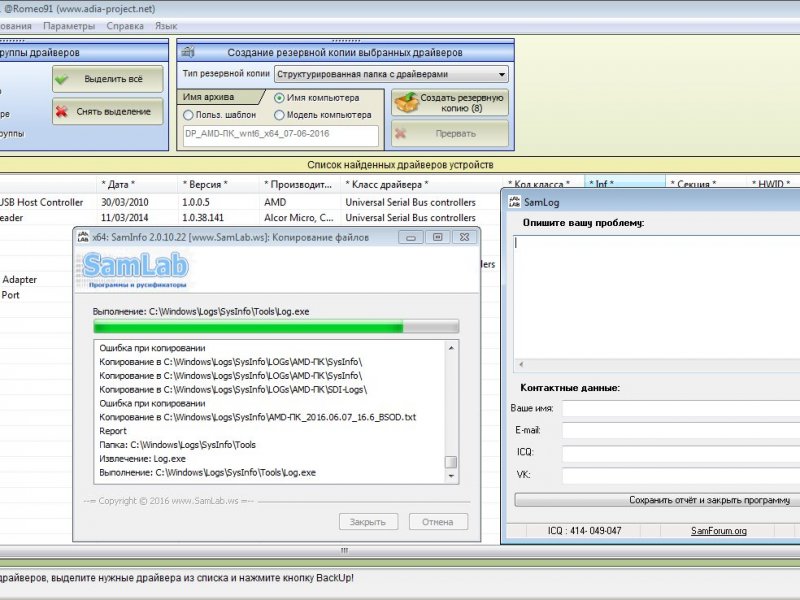This screenshot has height=600, width=800.
Task: Click the date 30/03/2010 cell
Action: point(124,202)
